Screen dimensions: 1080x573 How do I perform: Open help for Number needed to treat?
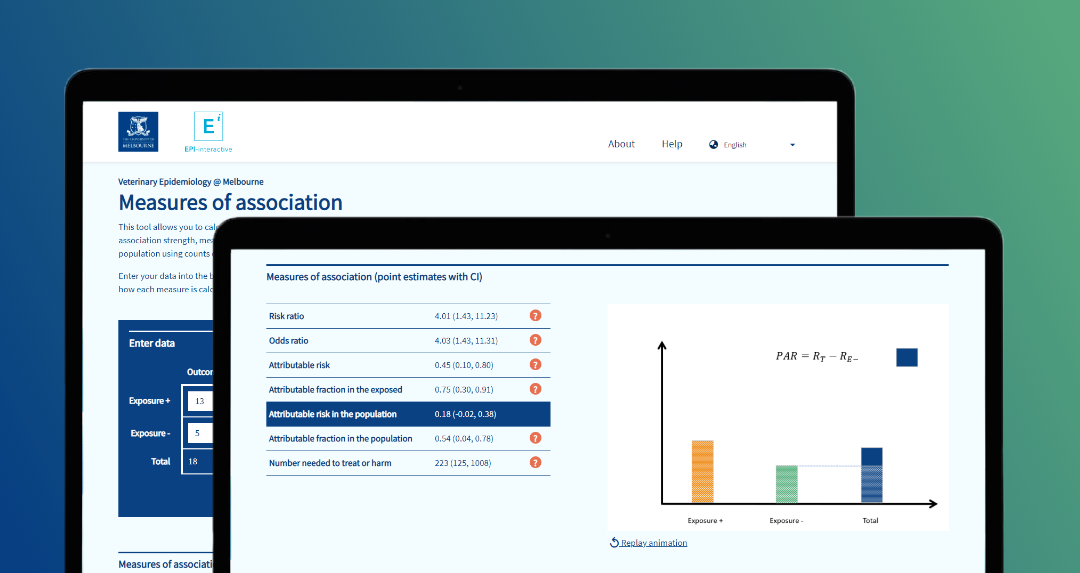pyautogui.click(x=535, y=463)
